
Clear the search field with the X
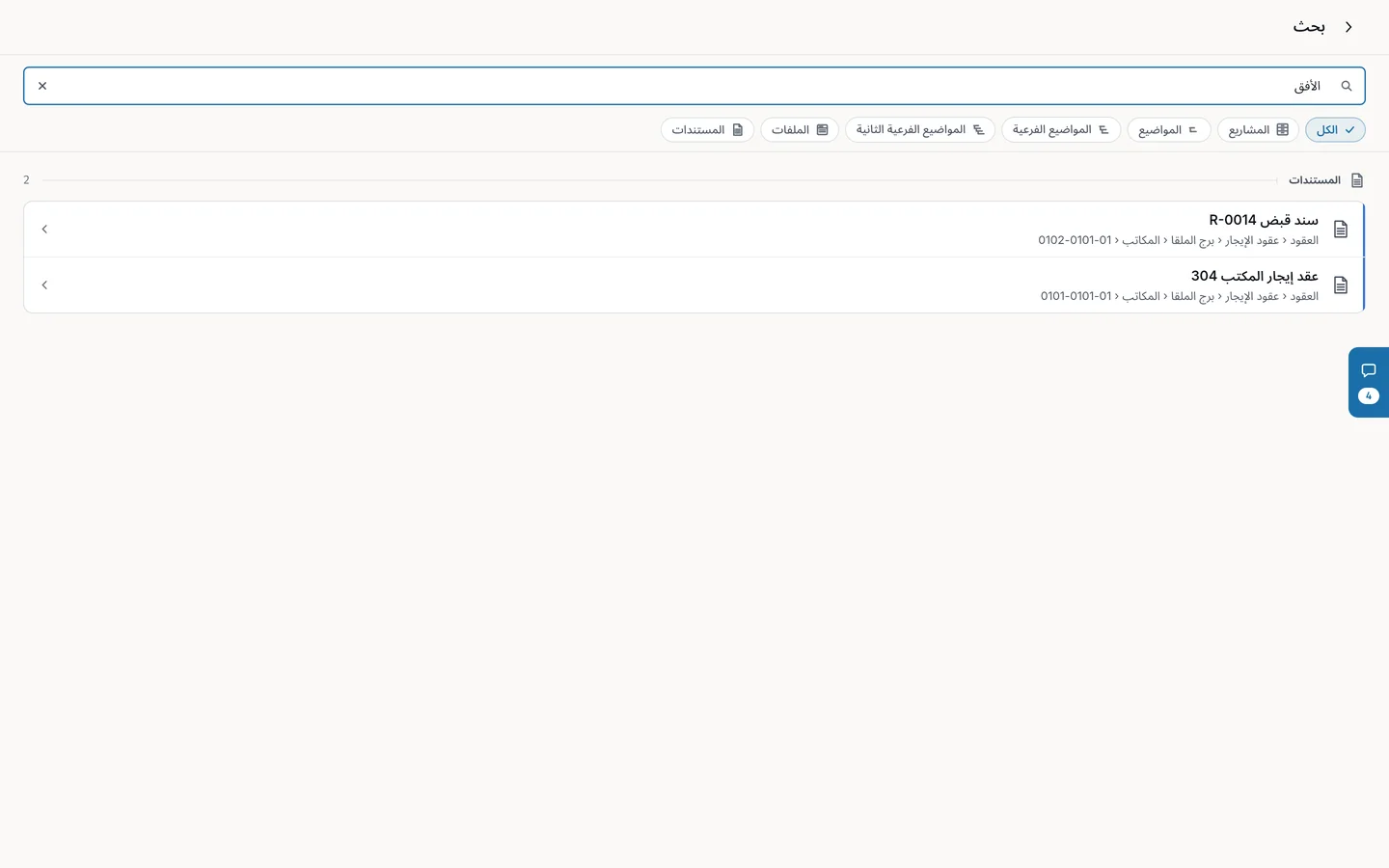(x=42, y=86)
